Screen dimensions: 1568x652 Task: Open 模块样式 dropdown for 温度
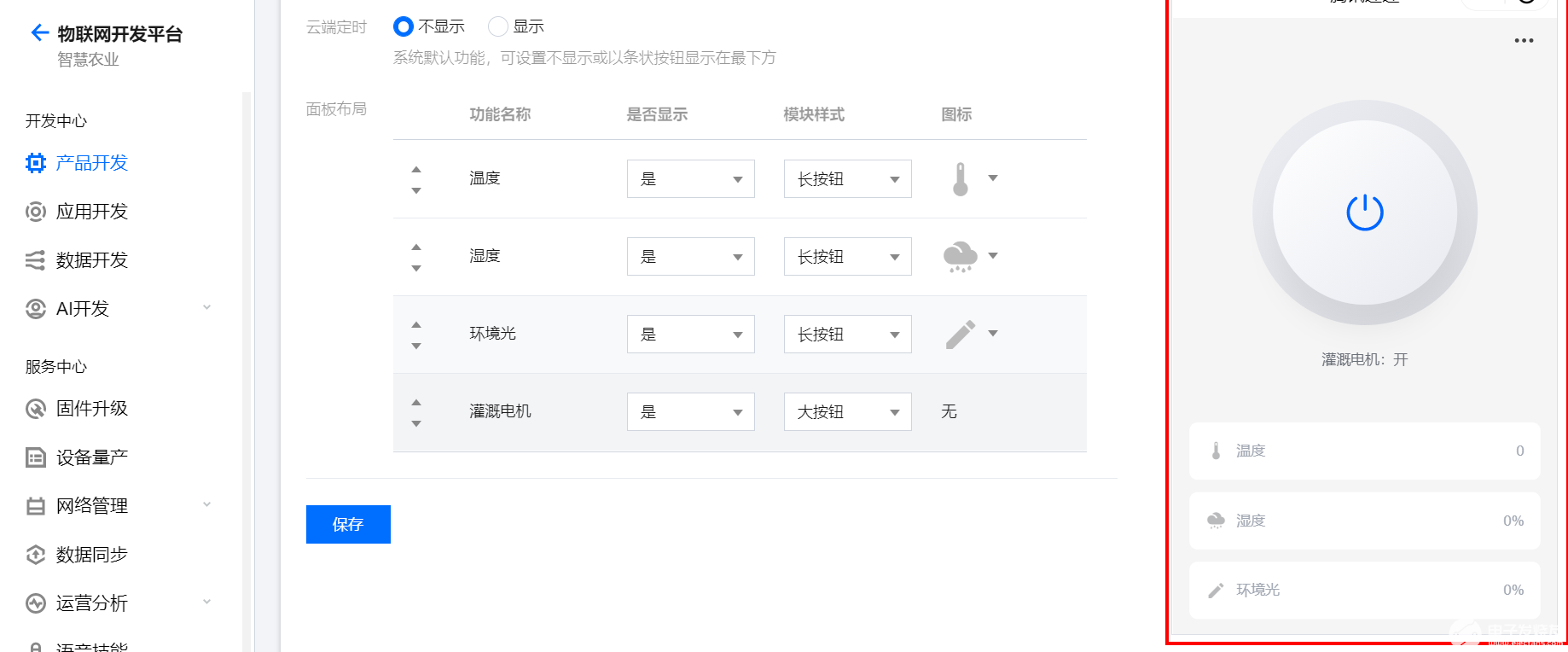click(x=848, y=179)
